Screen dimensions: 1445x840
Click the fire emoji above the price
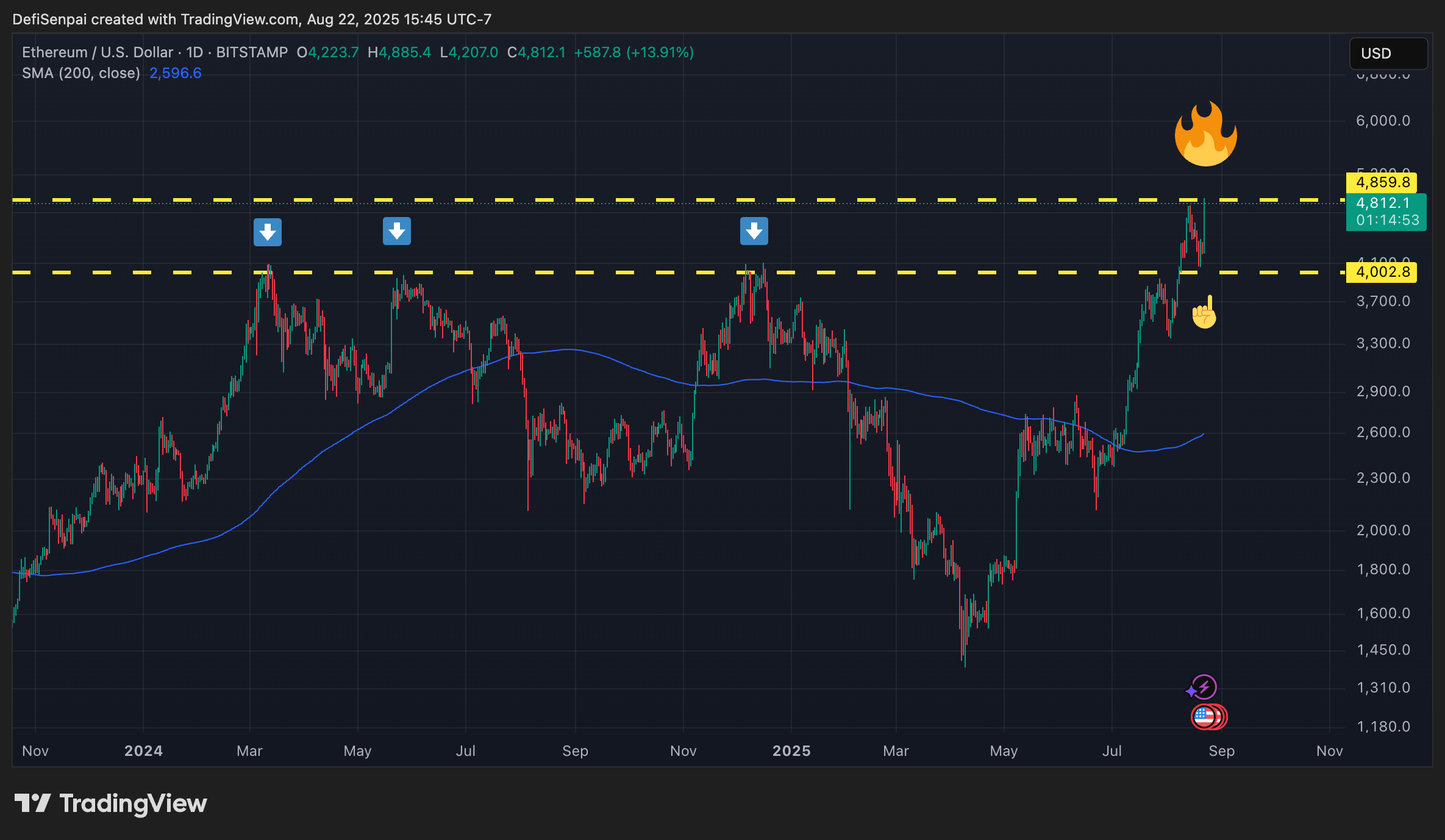(x=1205, y=135)
